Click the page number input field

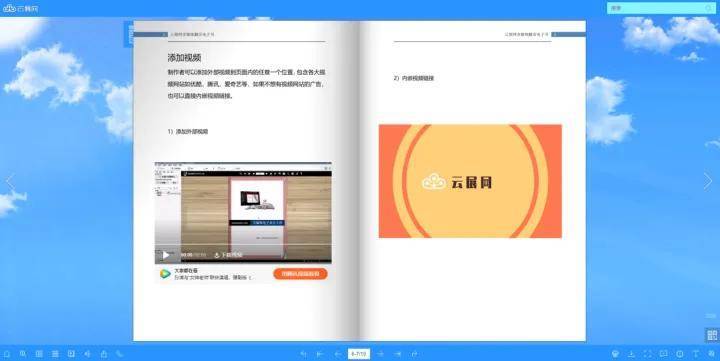(x=359, y=354)
